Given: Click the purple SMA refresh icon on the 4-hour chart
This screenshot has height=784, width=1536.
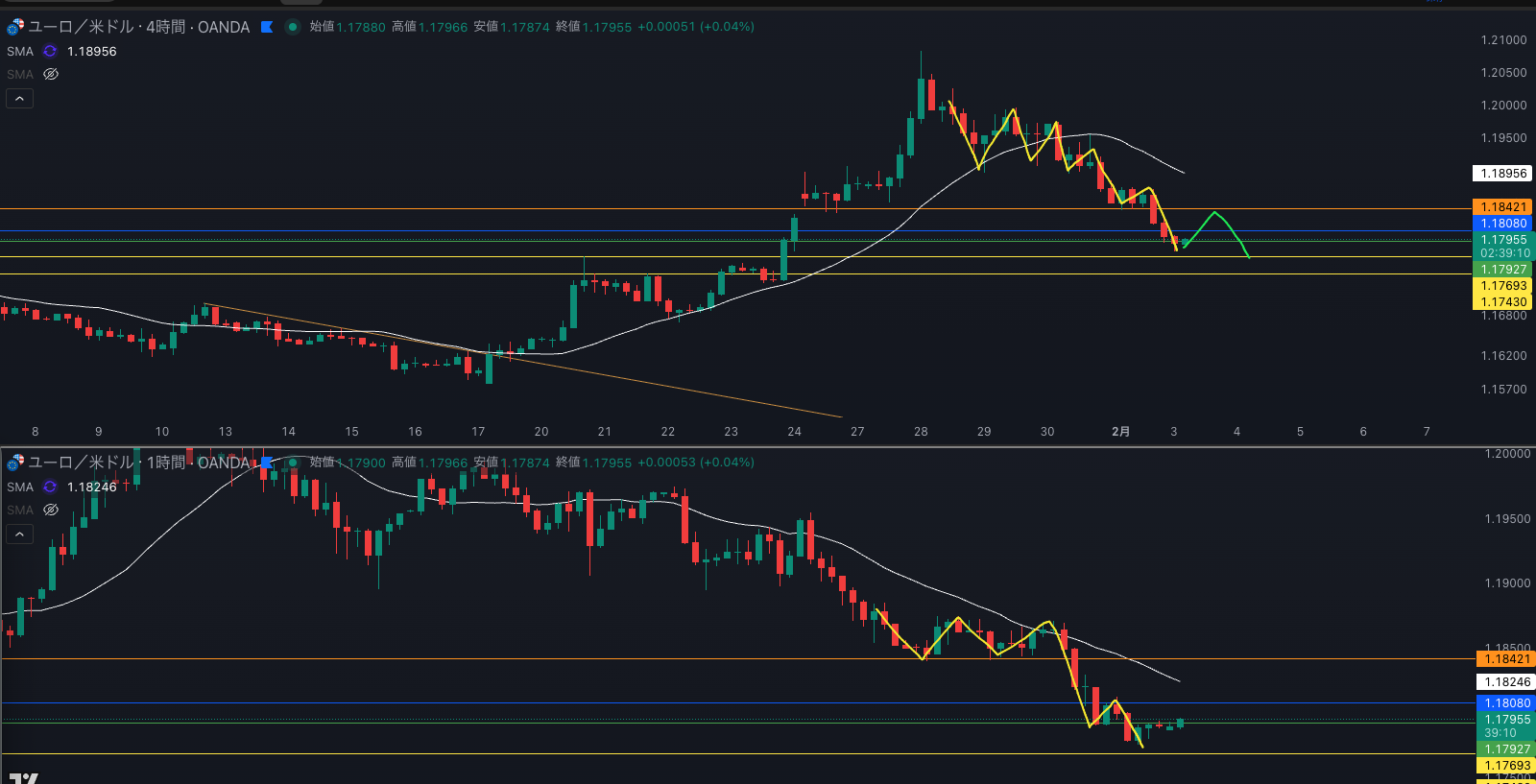Looking at the screenshot, I should click(x=50, y=52).
